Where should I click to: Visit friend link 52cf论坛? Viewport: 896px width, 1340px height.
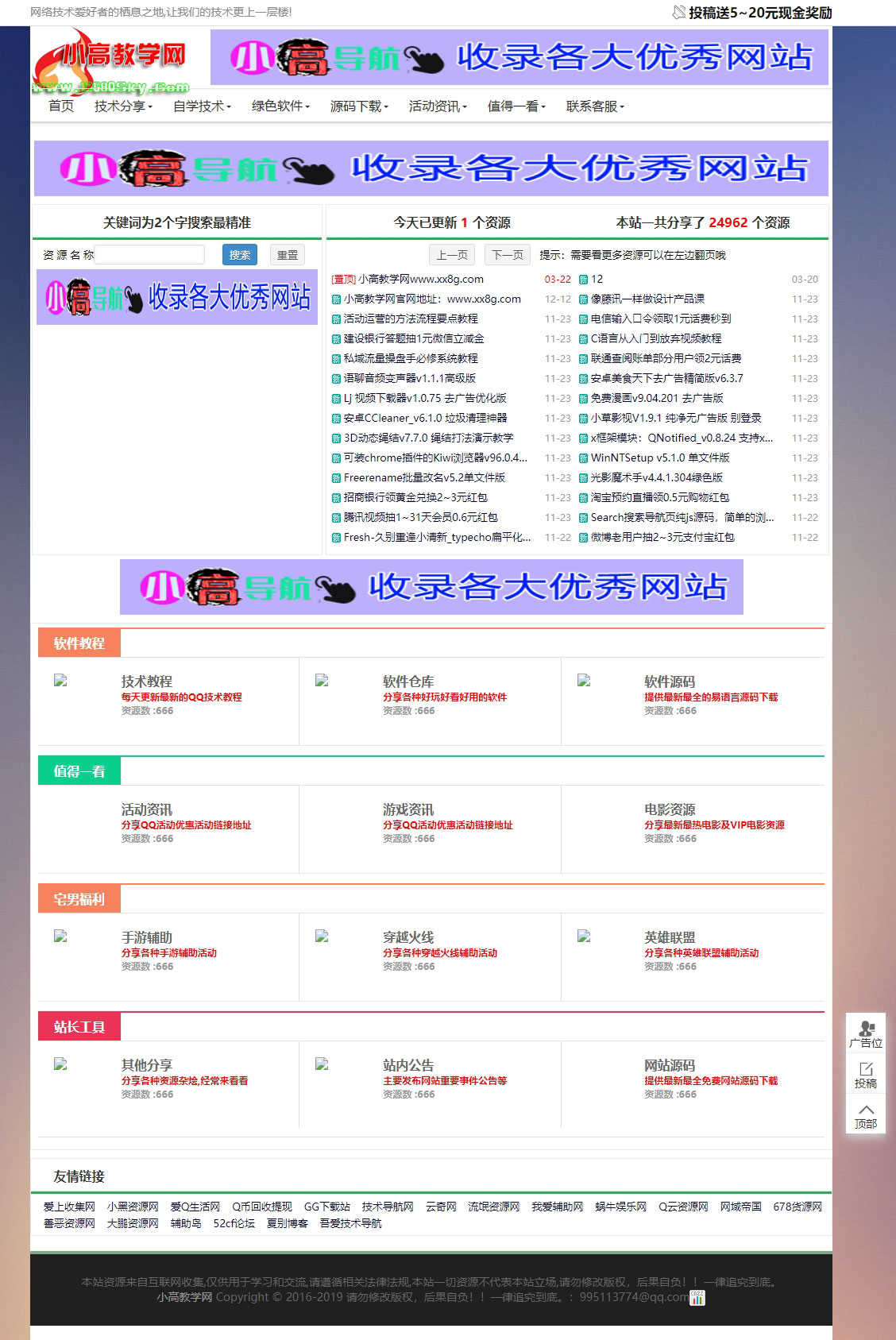234,1222
